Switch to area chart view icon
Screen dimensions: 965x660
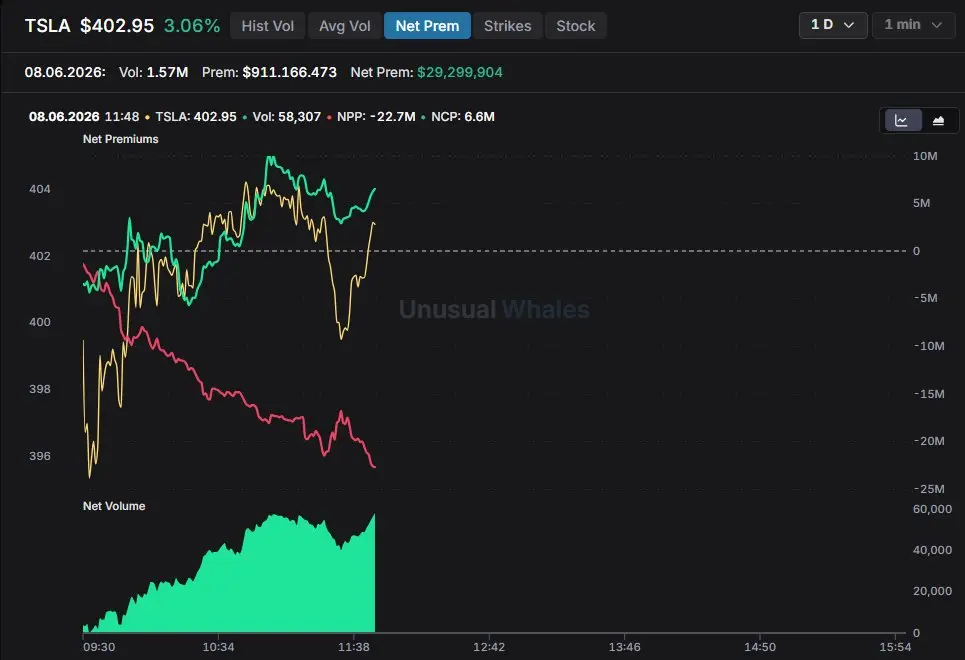(x=939, y=120)
